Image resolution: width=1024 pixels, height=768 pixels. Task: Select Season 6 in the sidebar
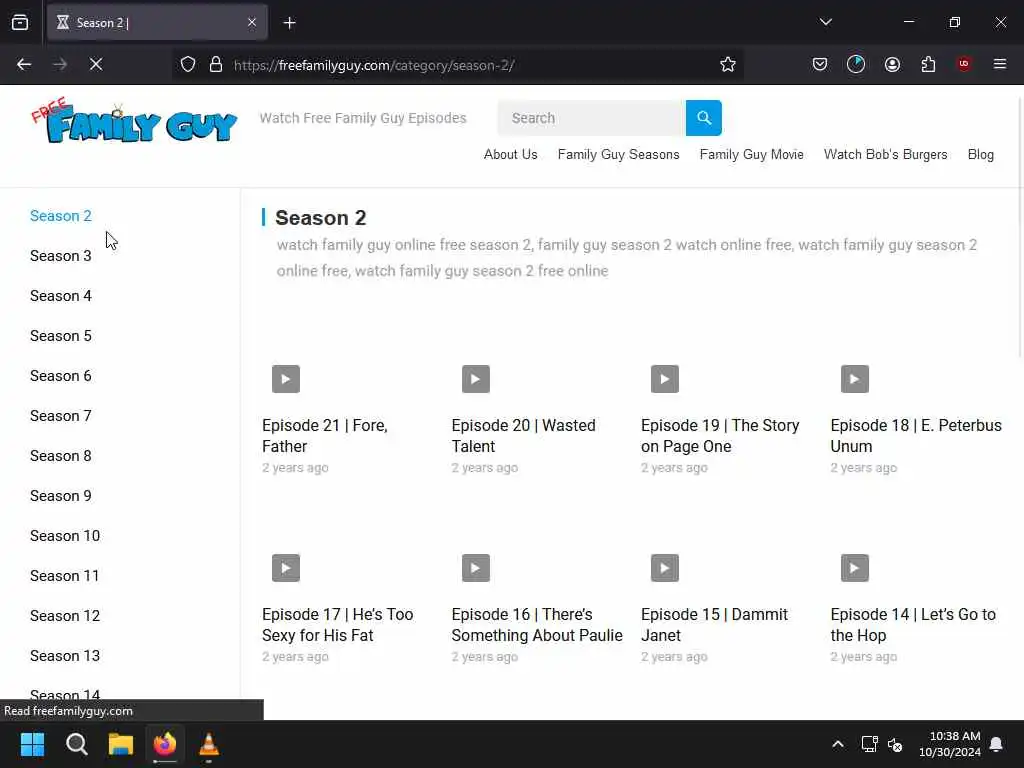pos(61,376)
